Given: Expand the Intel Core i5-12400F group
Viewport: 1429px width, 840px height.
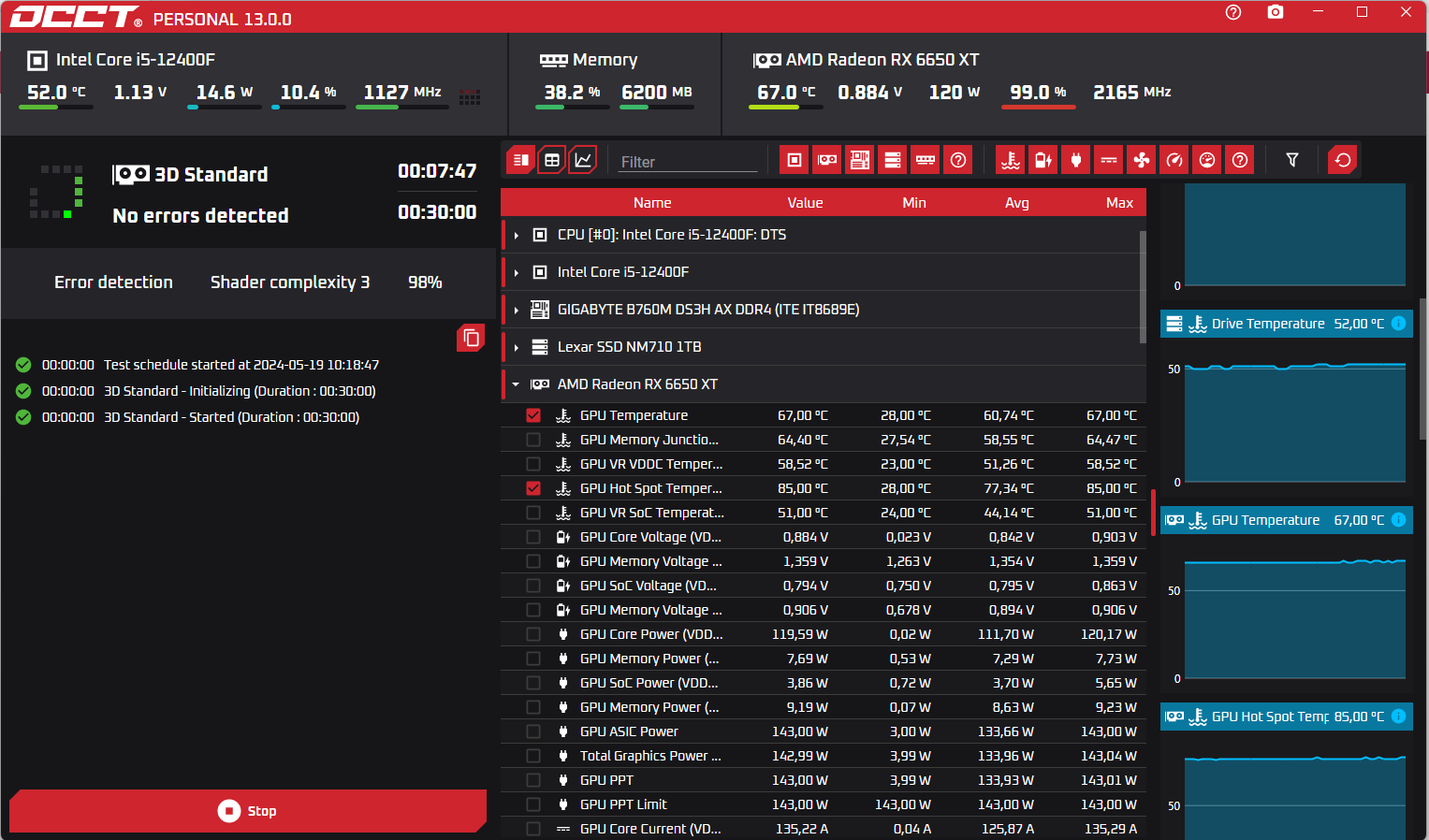Looking at the screenshot, I should click(x=516, y=272).
